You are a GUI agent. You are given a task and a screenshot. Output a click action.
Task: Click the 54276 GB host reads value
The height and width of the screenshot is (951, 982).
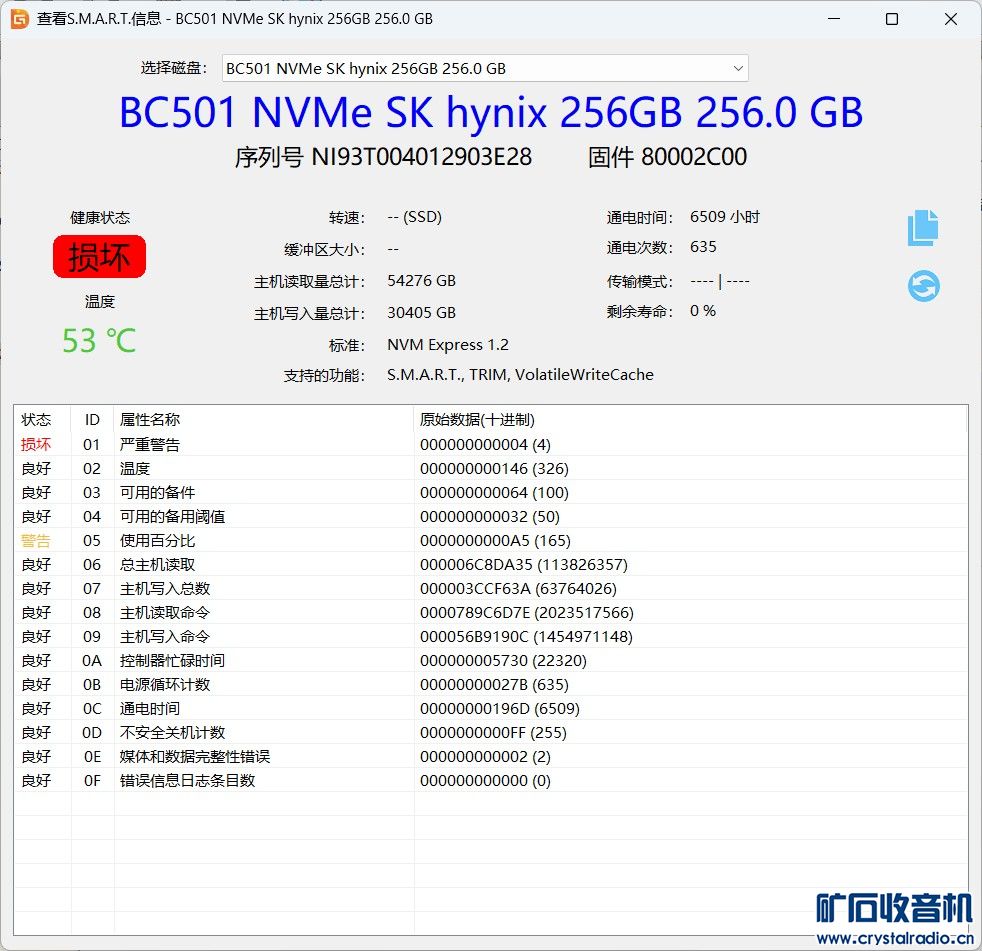[421, 281]
